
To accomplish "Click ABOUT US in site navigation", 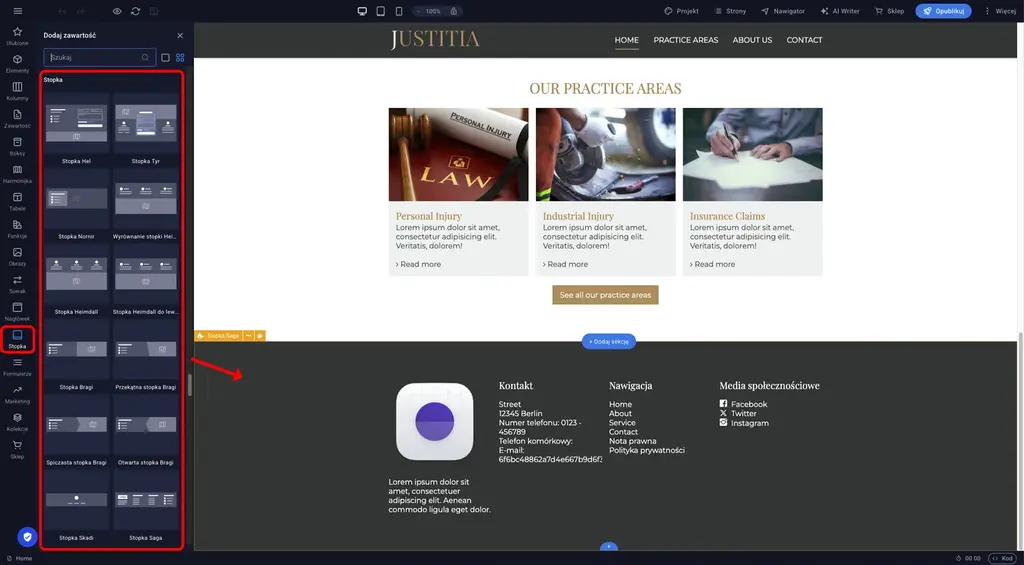I will 752,40.
